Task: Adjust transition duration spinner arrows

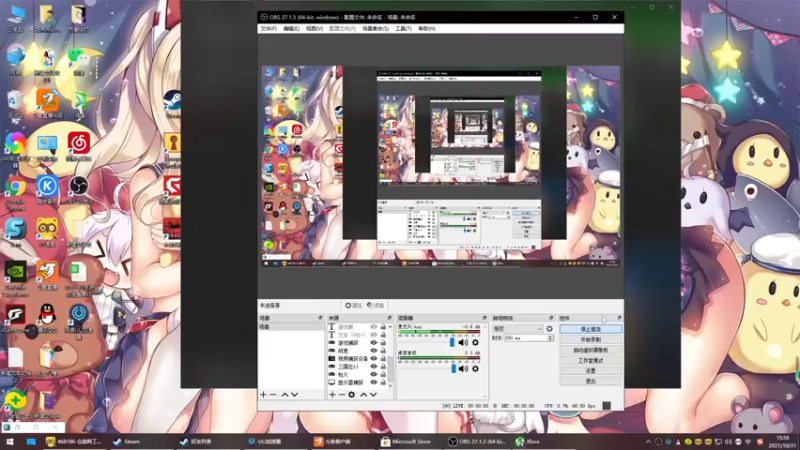Action: pos(550,338)
